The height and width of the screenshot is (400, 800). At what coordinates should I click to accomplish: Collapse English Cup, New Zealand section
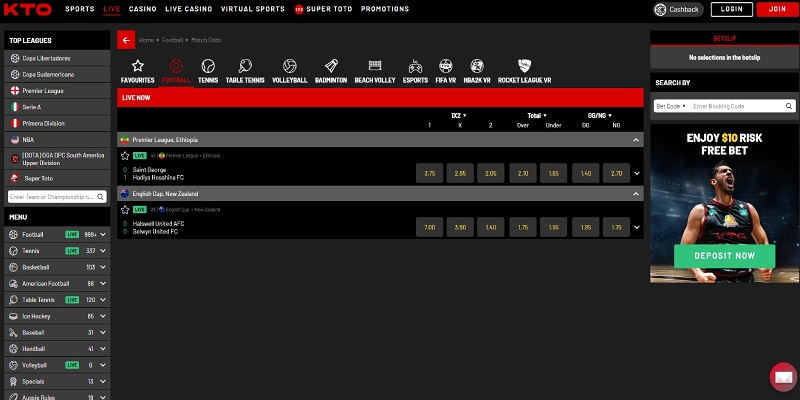(x=636, y=194)
